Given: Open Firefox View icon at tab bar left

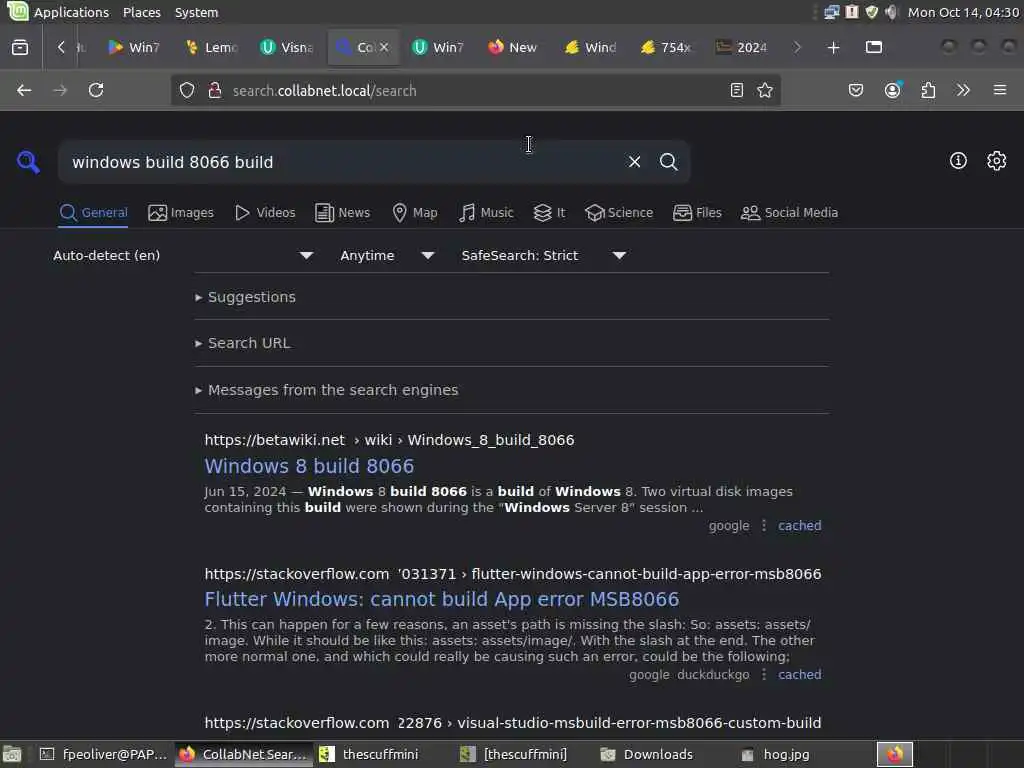Looking at the screenshot, I should (20, 47).
